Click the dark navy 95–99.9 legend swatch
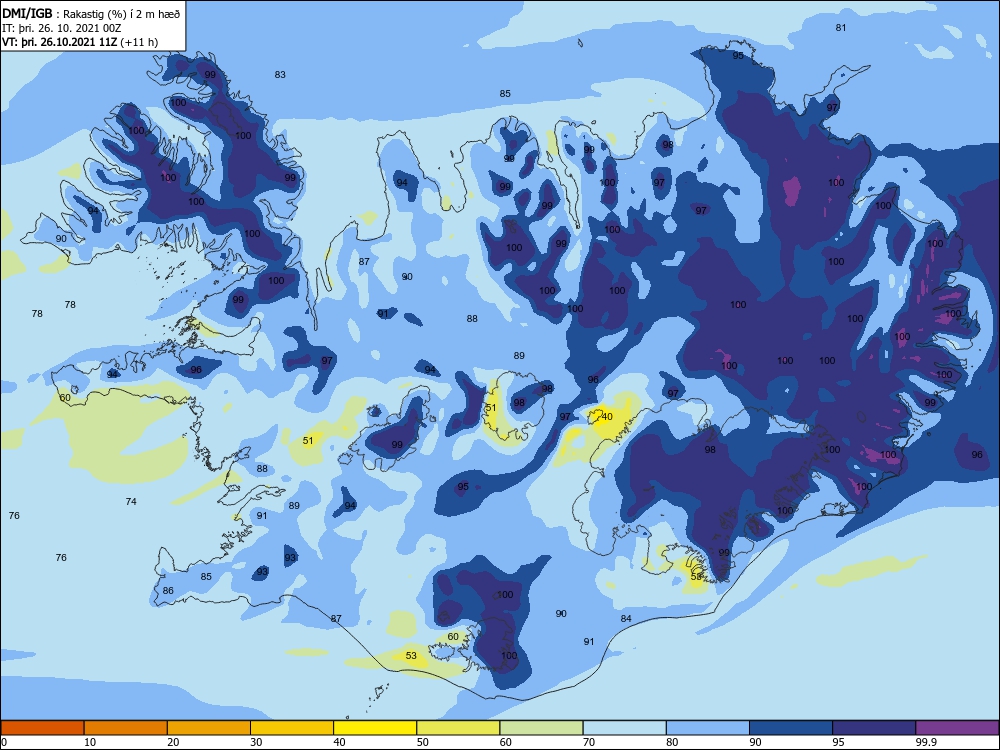1000x750 pixels. click(874, 728)
